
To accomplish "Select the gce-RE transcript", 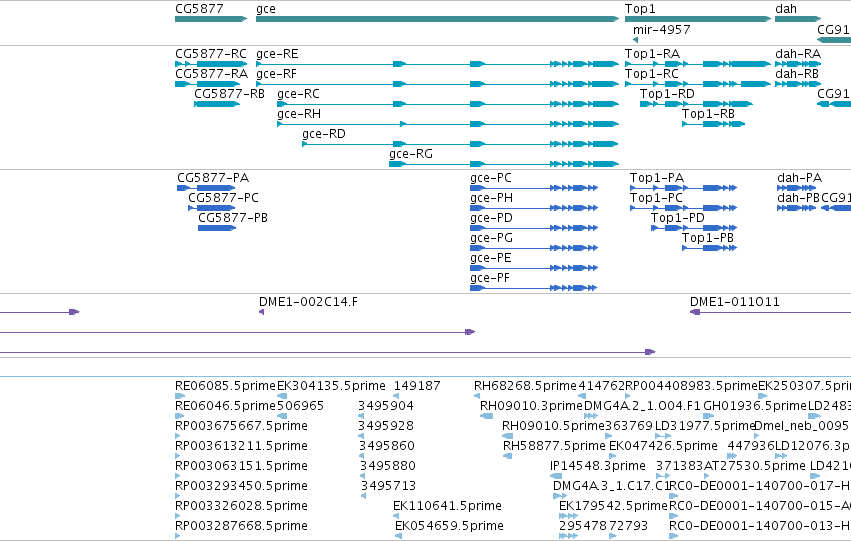I will pyautogui.click(x=437, y=64).
